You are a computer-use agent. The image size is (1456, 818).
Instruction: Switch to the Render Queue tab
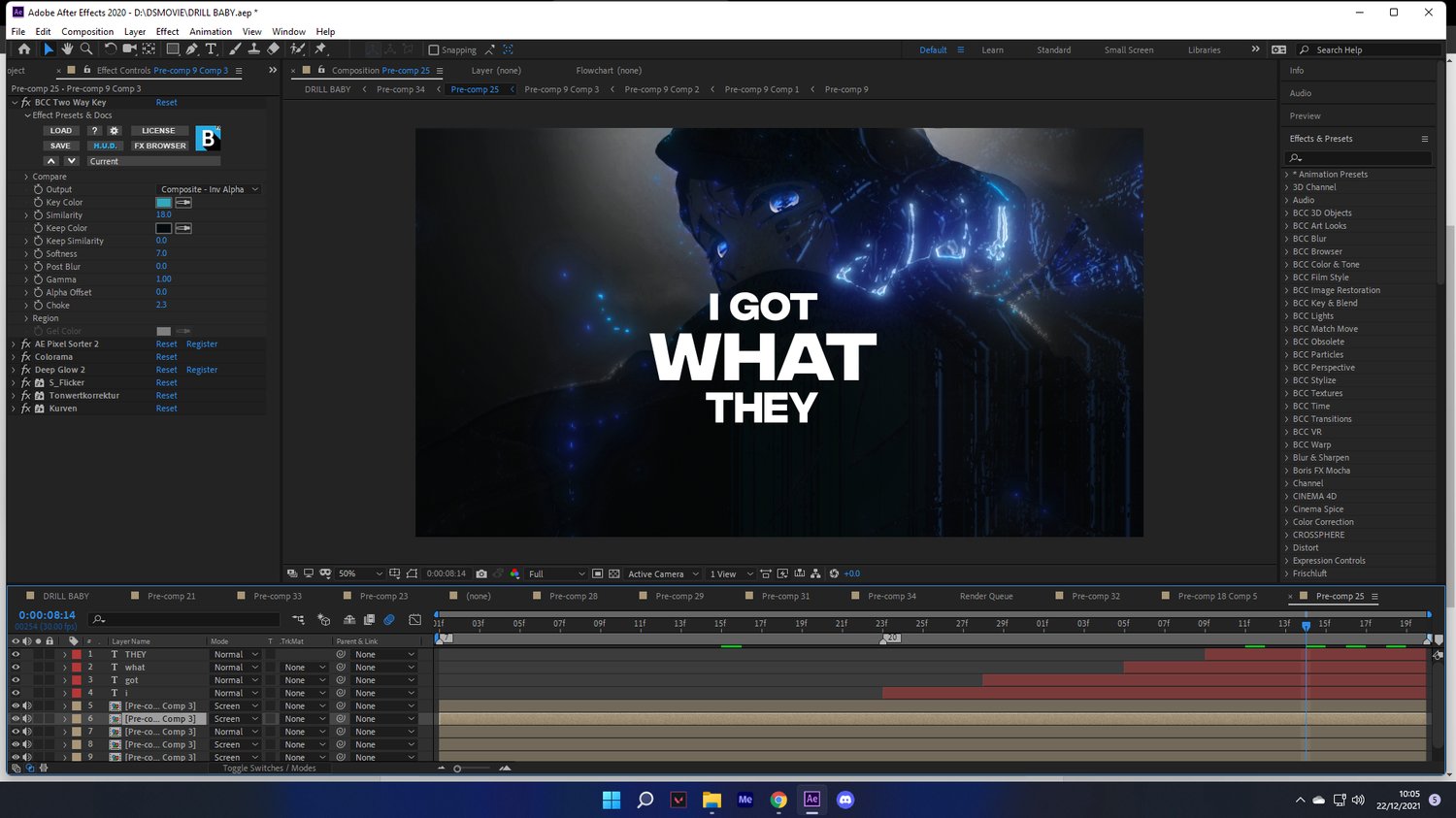[x=986, y=596]
